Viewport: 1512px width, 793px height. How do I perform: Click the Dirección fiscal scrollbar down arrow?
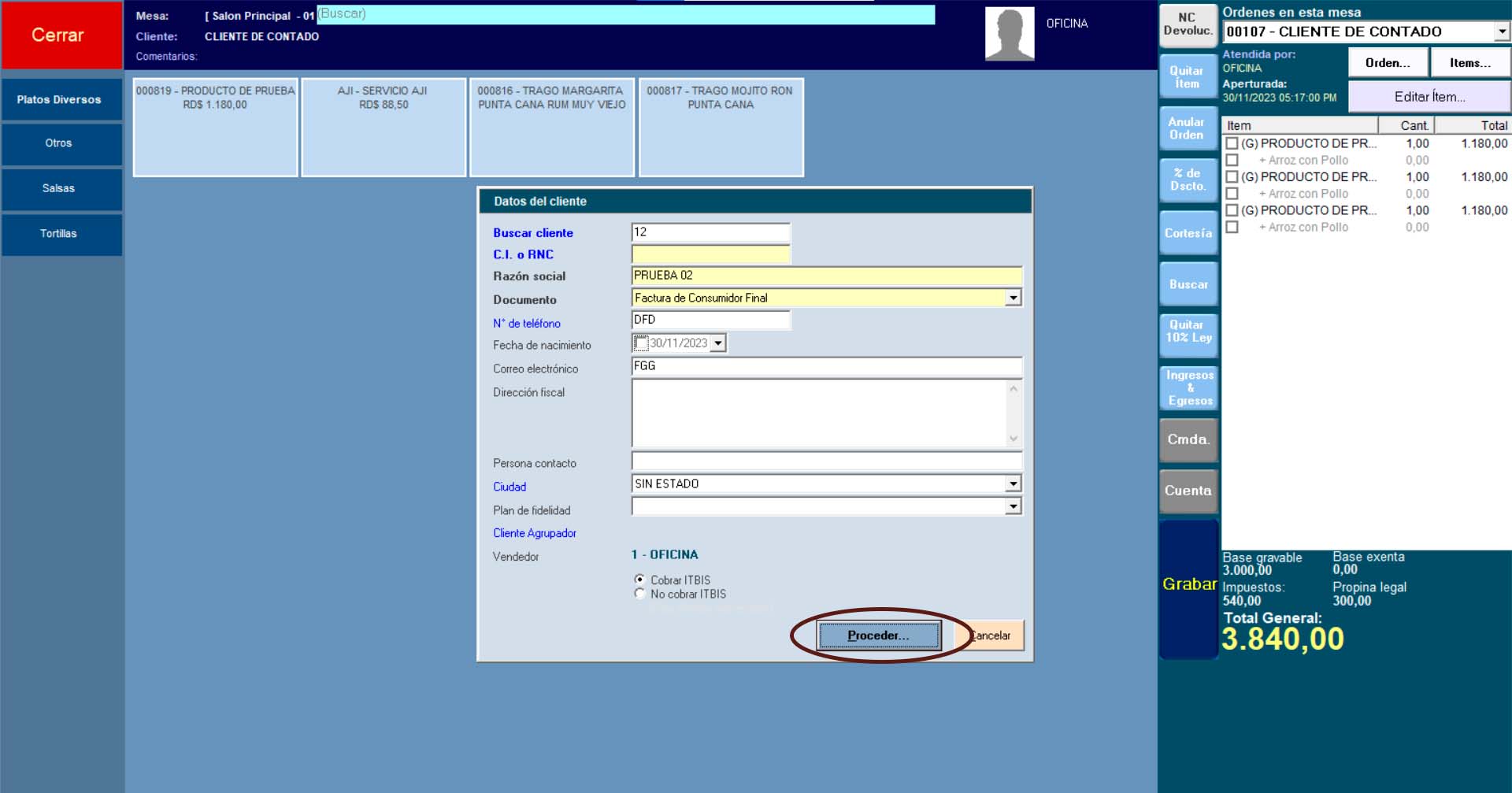(1014, 439)
